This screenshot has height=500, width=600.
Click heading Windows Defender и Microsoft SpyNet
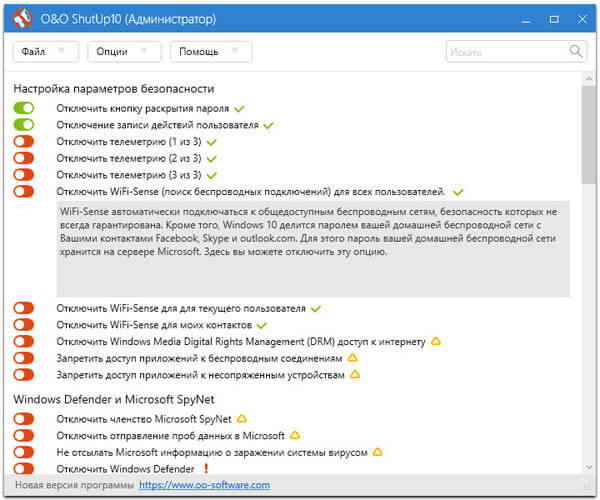114,399
